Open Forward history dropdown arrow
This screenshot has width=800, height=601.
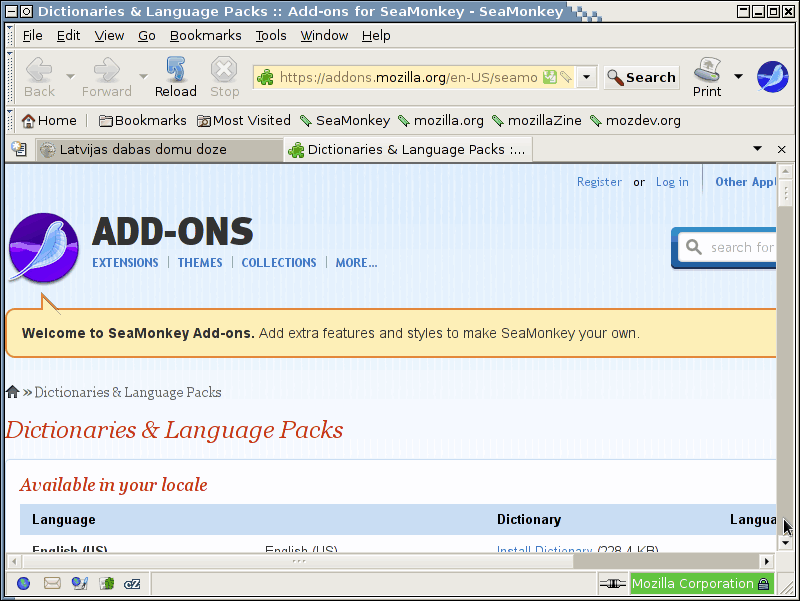tap(143, 77)
